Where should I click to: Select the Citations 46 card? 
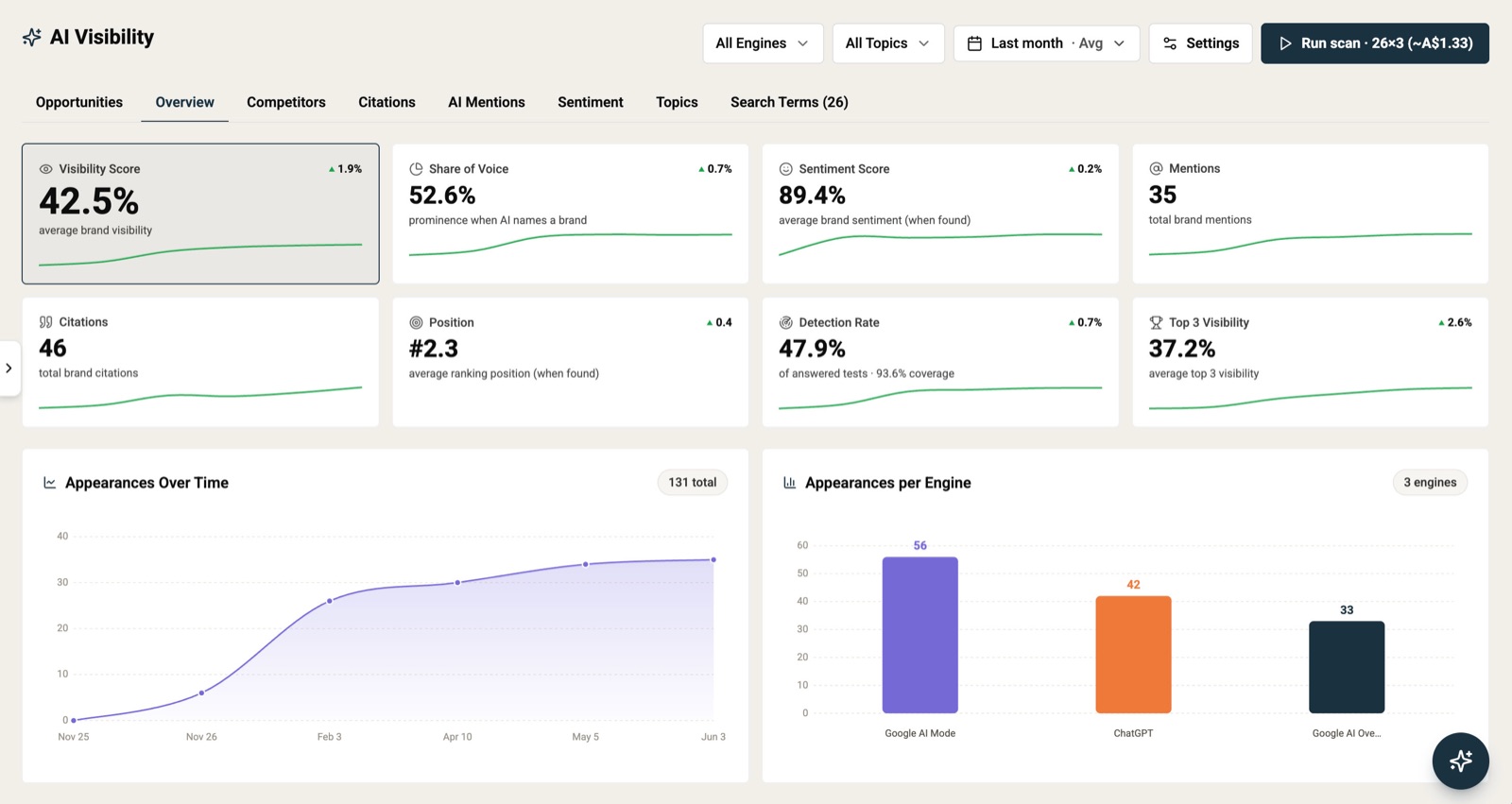click(x=200, y=362)
